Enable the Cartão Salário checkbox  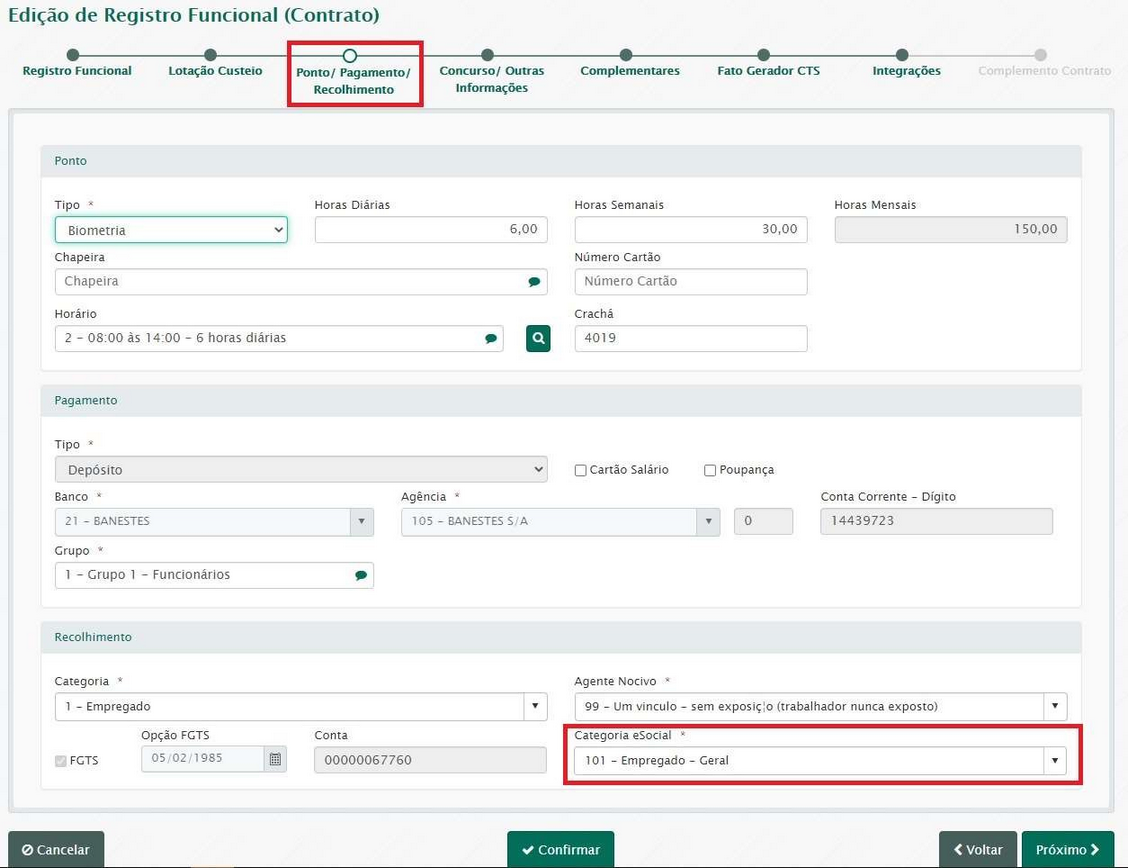[x=580, y=470]
